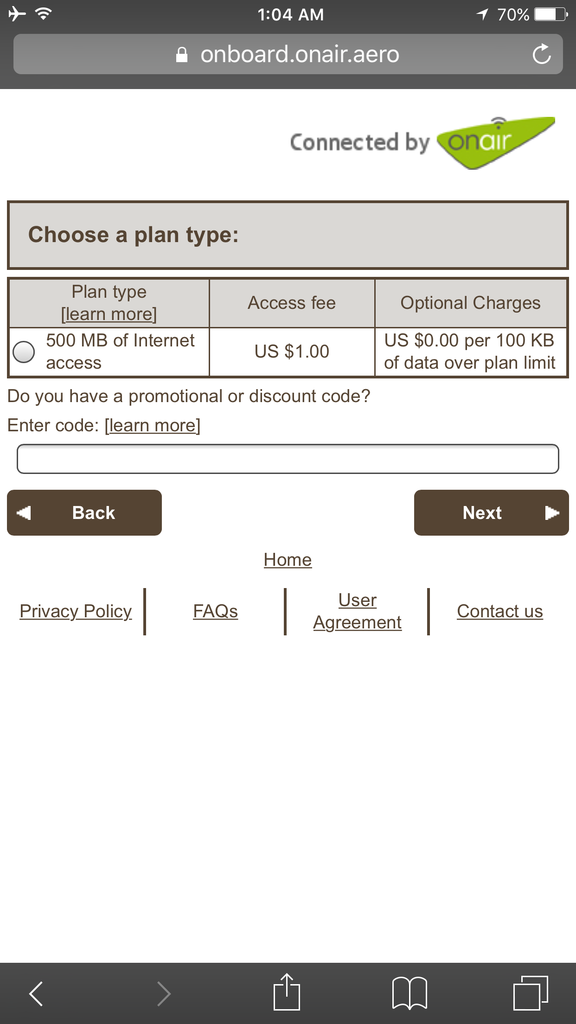
Task: Open learn more under Plan type
Action: 109,314
